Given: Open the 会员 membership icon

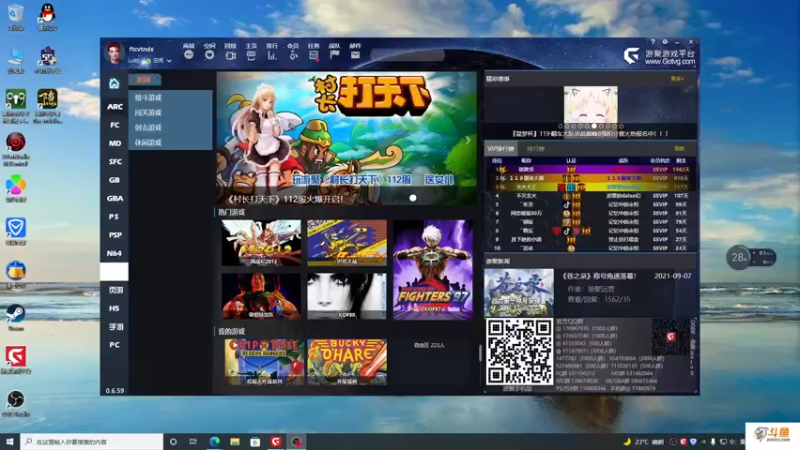Looking at the screenshot, I should tap(293, 55).
